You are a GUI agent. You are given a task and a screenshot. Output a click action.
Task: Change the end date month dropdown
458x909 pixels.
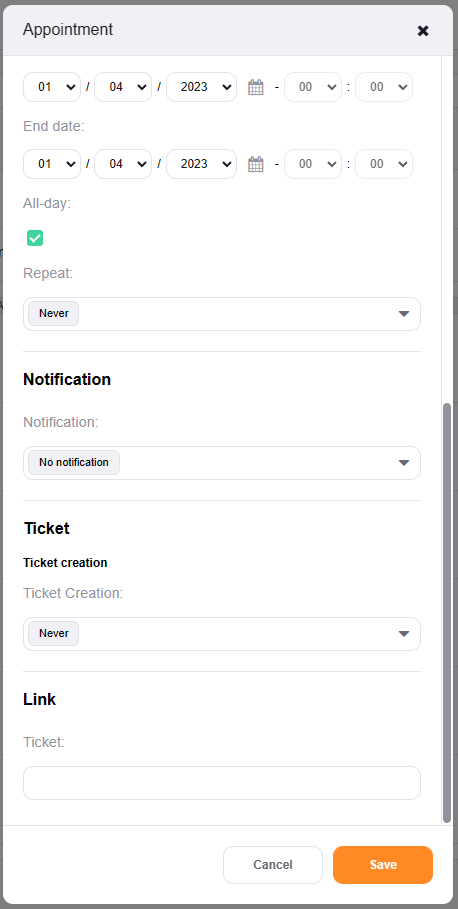click(123, 164)
